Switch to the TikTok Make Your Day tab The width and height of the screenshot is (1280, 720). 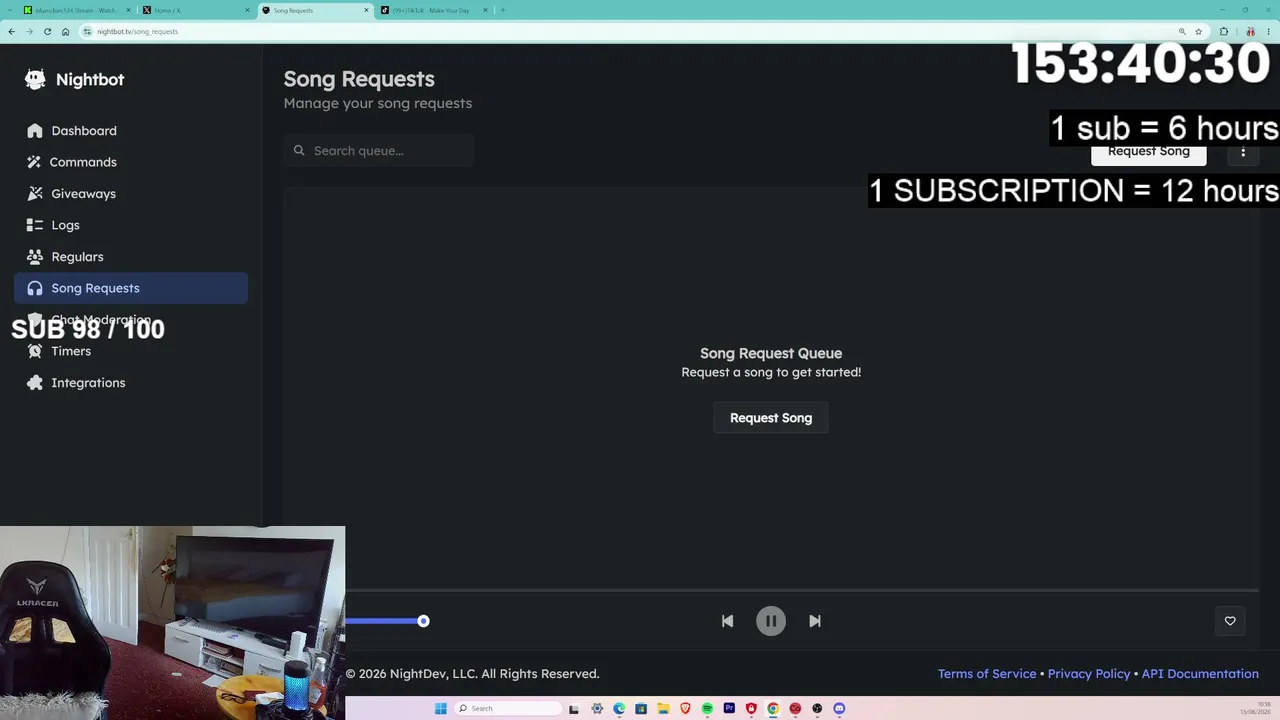click(x=432, y=10)
